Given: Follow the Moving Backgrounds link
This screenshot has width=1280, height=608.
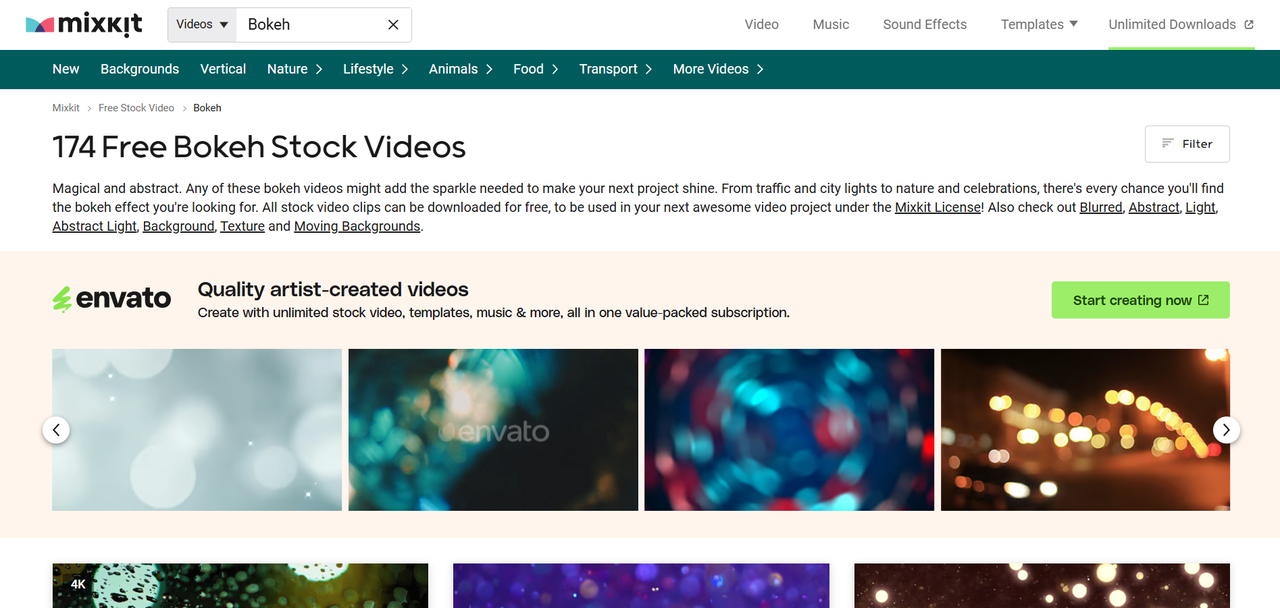Looking at the screenshot, I should tap(357, 227).
